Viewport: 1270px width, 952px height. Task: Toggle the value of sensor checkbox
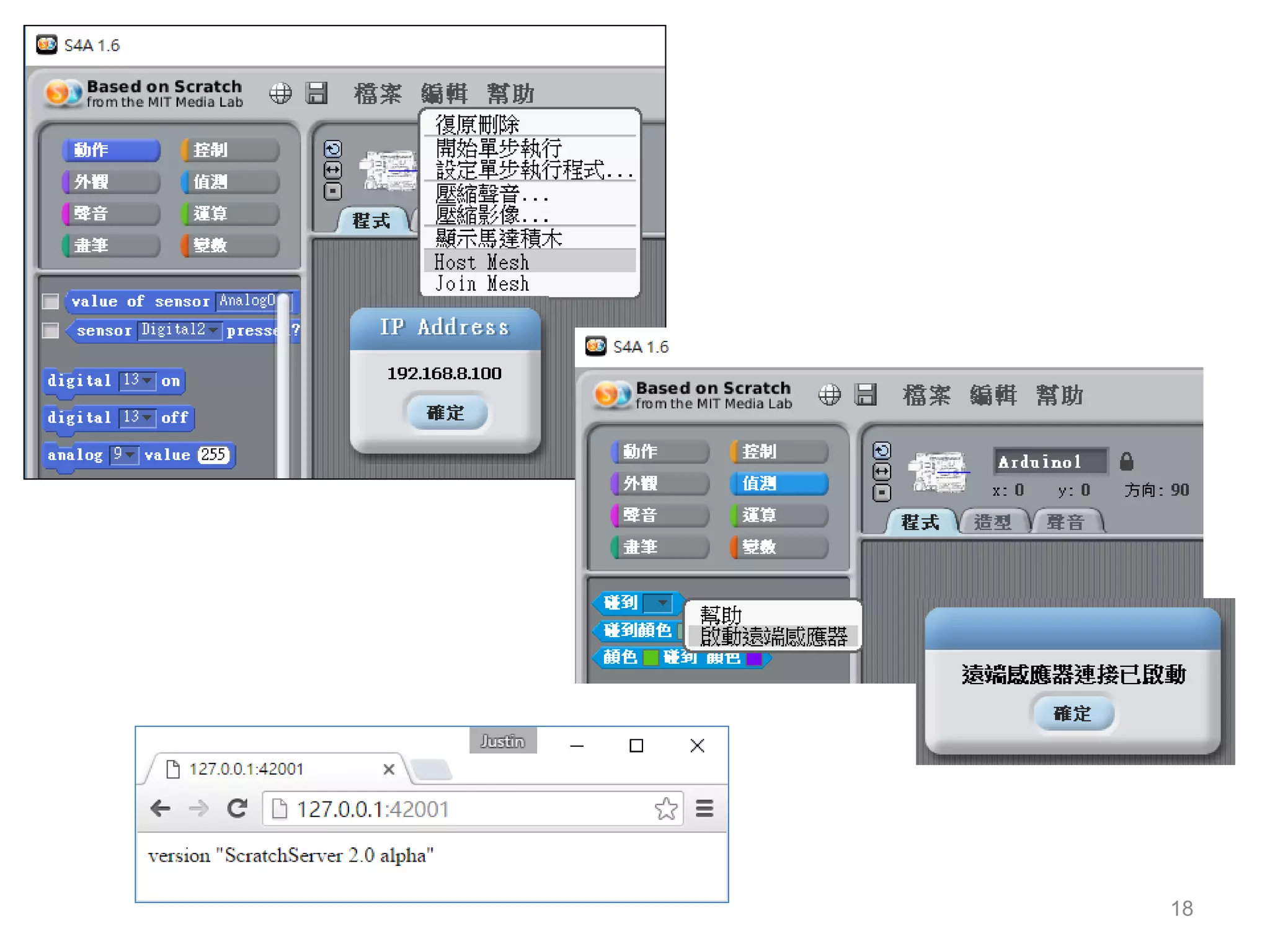pyautogui.click(x=50, y=302)
